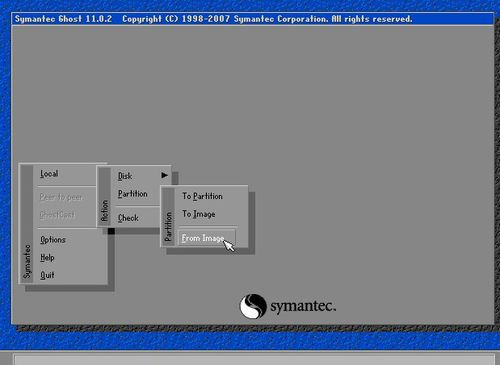This screenshot has width=500, height=365.
Task: Open the Help menu item
Action: [47, 257]
